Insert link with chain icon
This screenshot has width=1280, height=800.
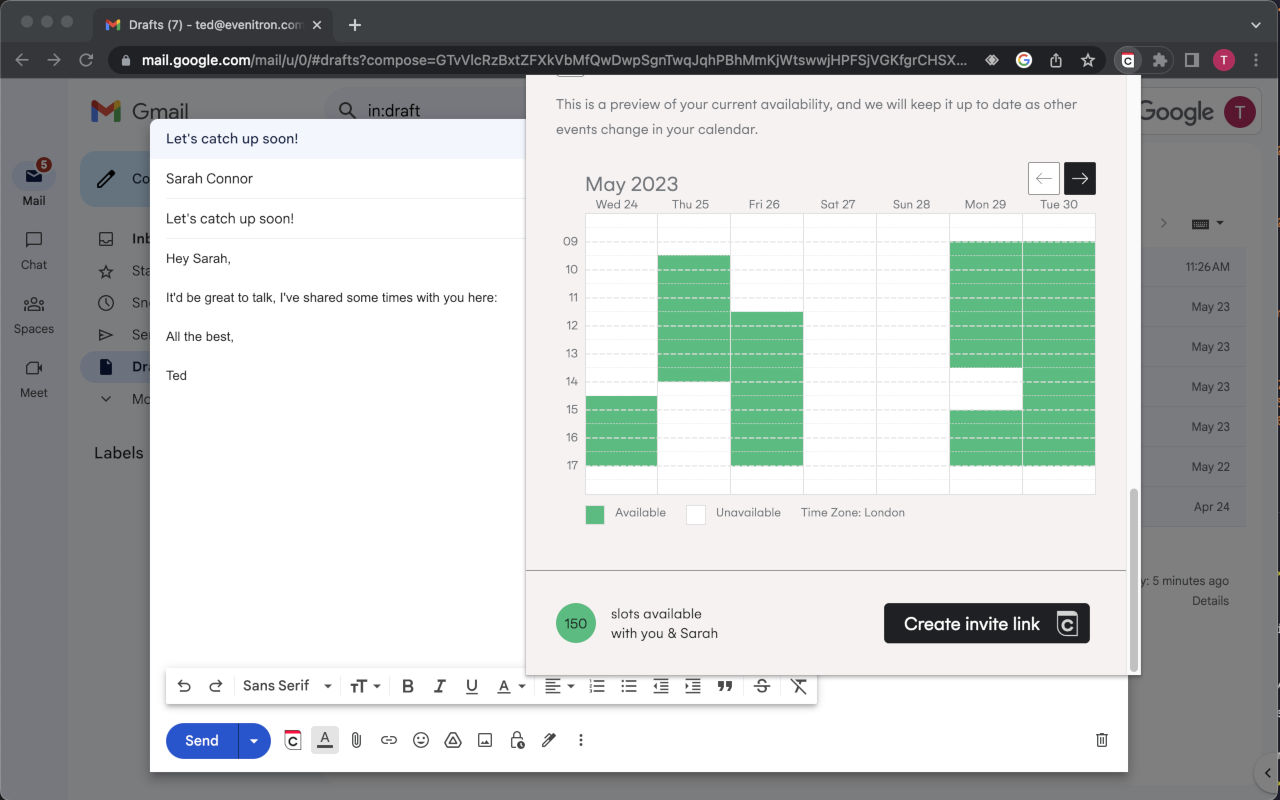pos(389,741)
